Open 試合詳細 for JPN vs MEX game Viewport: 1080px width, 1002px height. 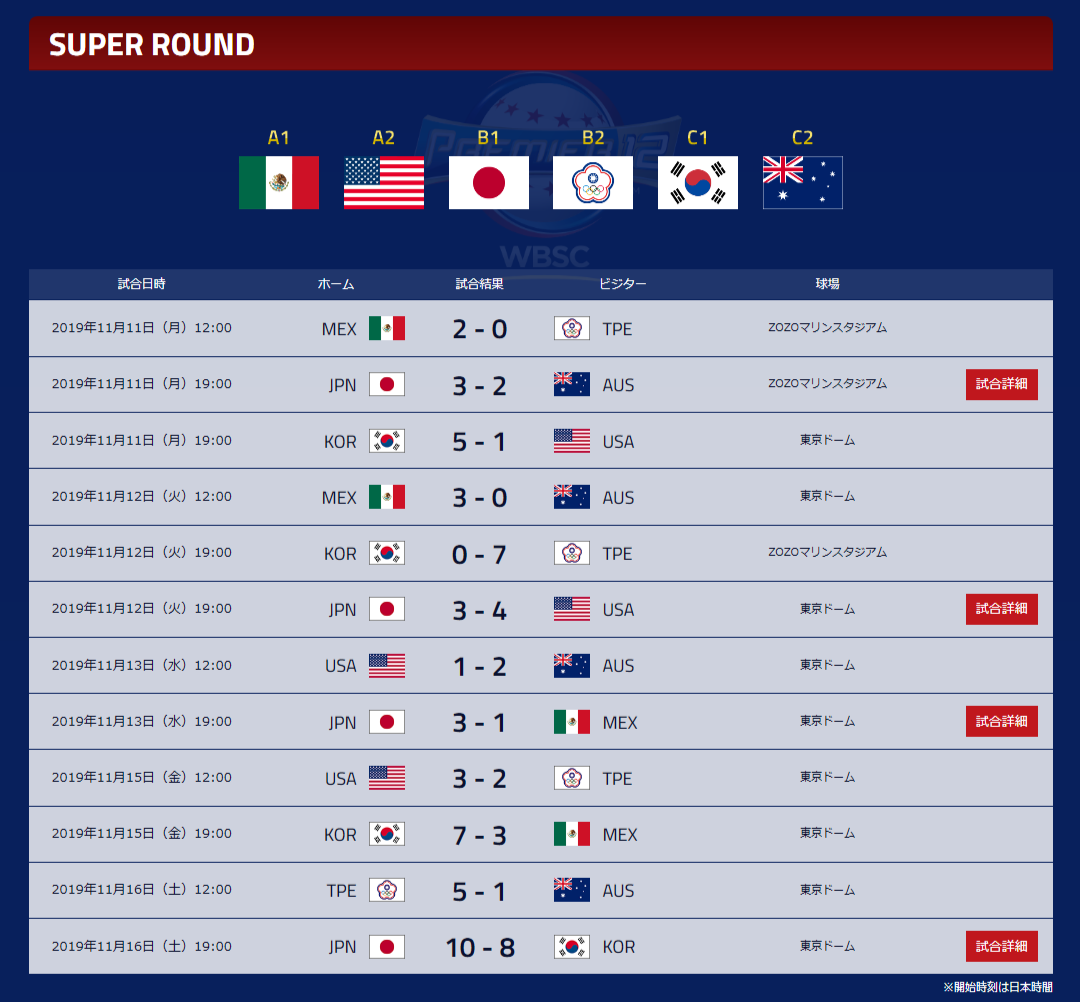[1001, 722]
